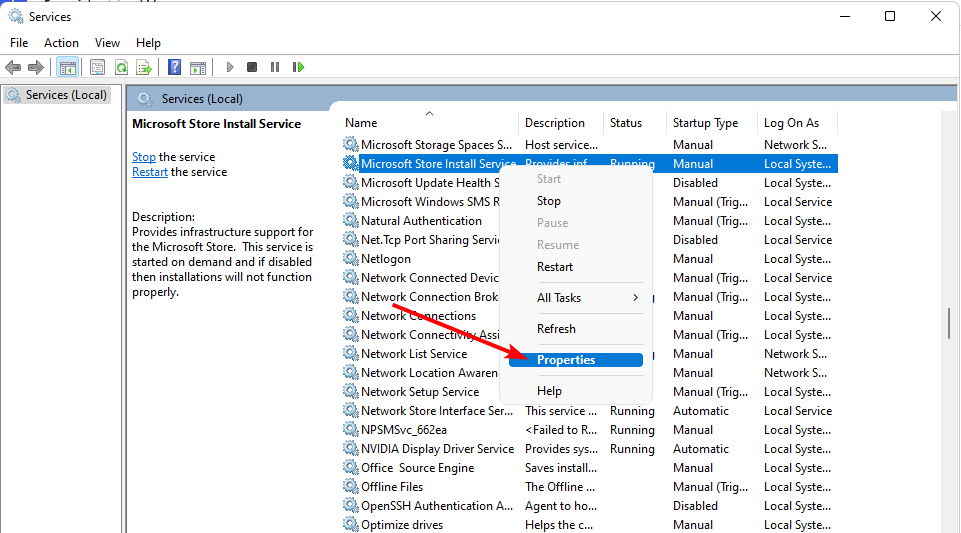Click the gear icon beside NVIDIA Display Driver Service
This screenshot has width=961, height=533.
tap(351, 448)
